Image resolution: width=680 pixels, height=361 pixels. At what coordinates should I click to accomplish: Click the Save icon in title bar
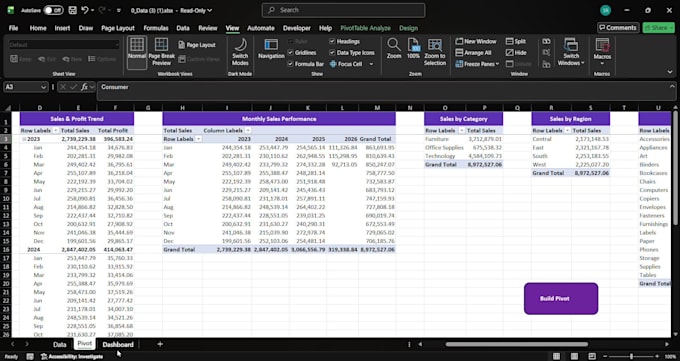click(x=72, y=10)
